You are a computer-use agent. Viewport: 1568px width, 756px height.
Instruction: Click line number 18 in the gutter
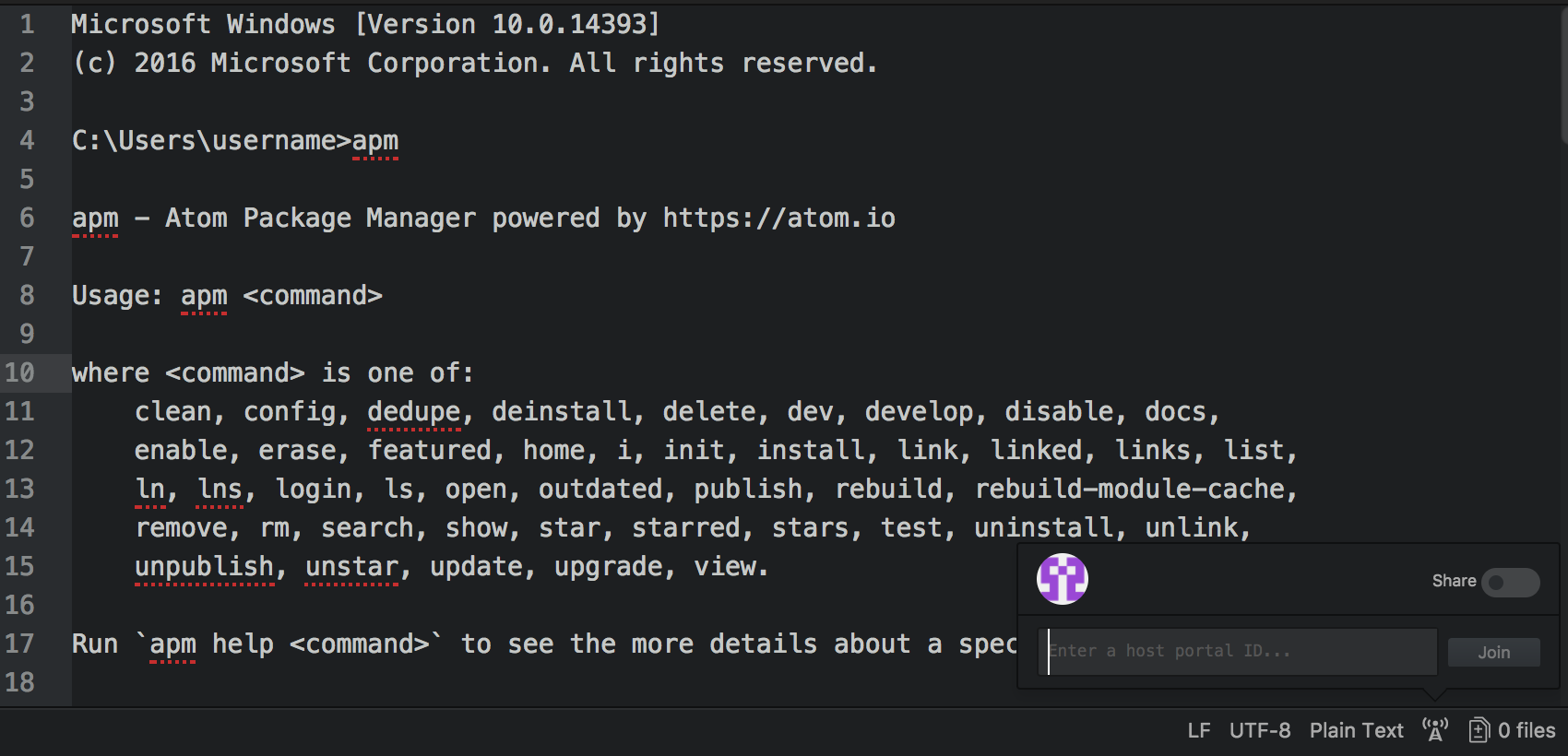pos(20,682)
